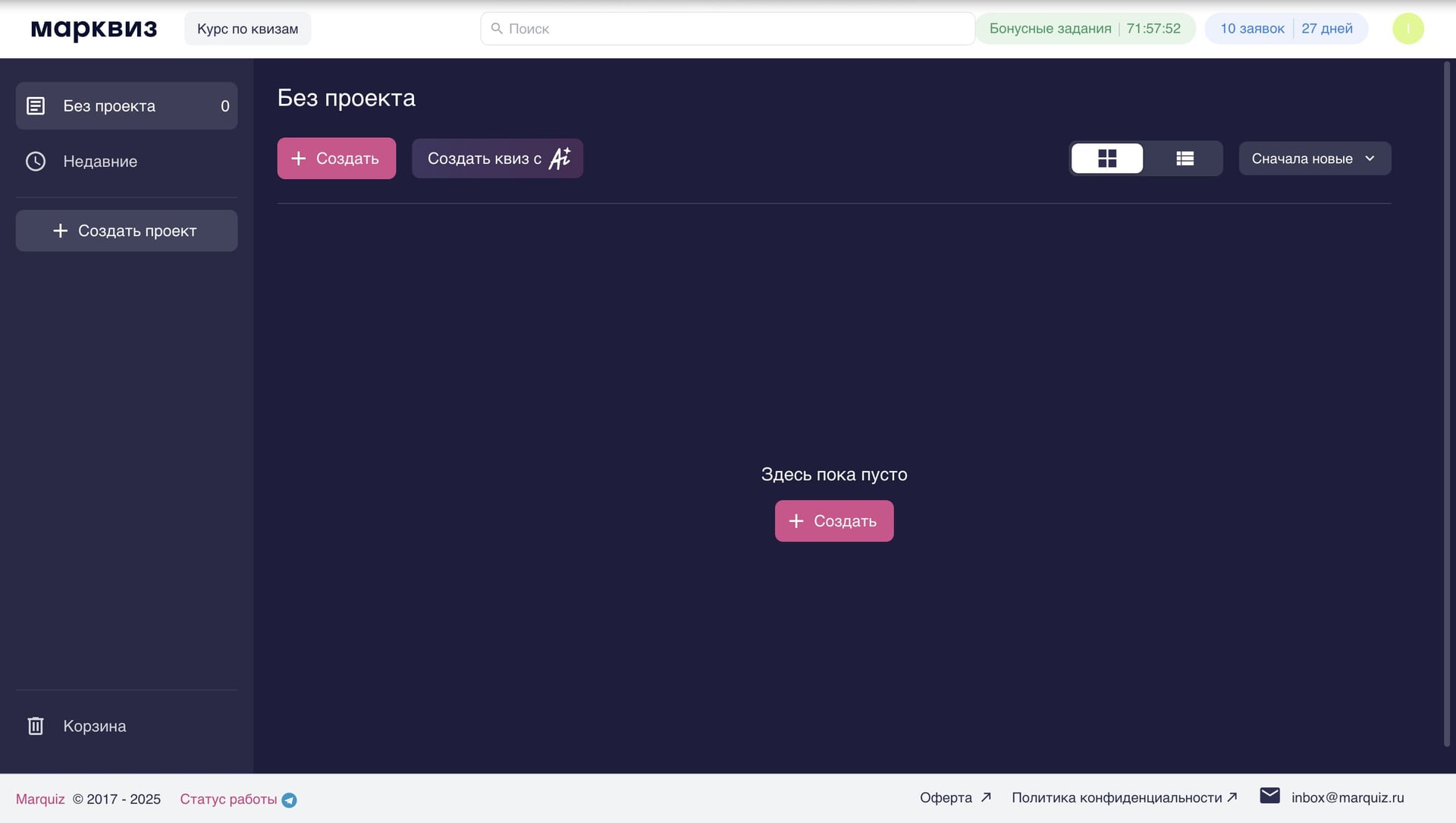
Task: Open the trash bin icon Корзина
Action: click(36, 726)
